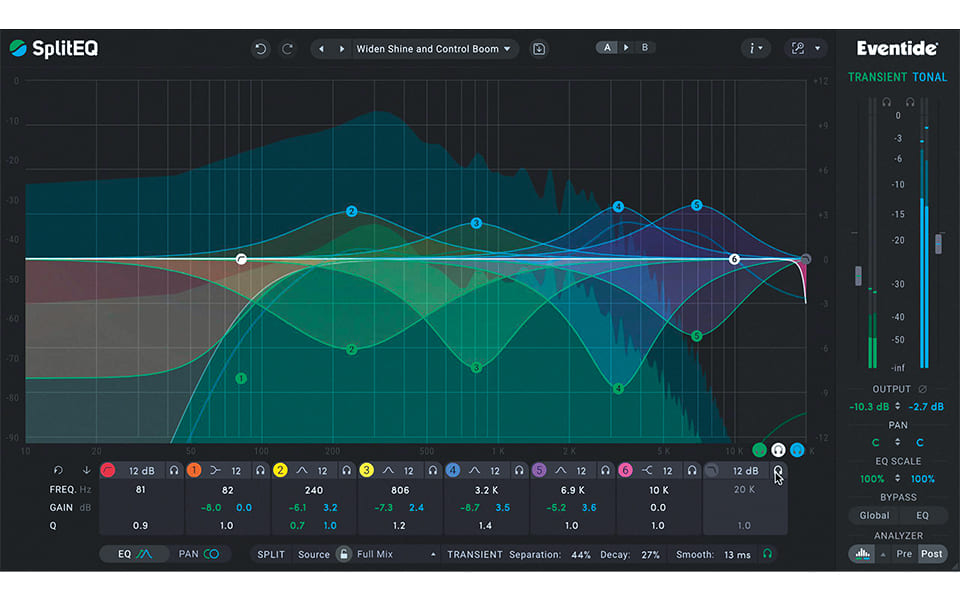Toggle band 4 with the blue number button
This screenshot has width=960, height=600.
pyautogui.click(x=453, y=470)
